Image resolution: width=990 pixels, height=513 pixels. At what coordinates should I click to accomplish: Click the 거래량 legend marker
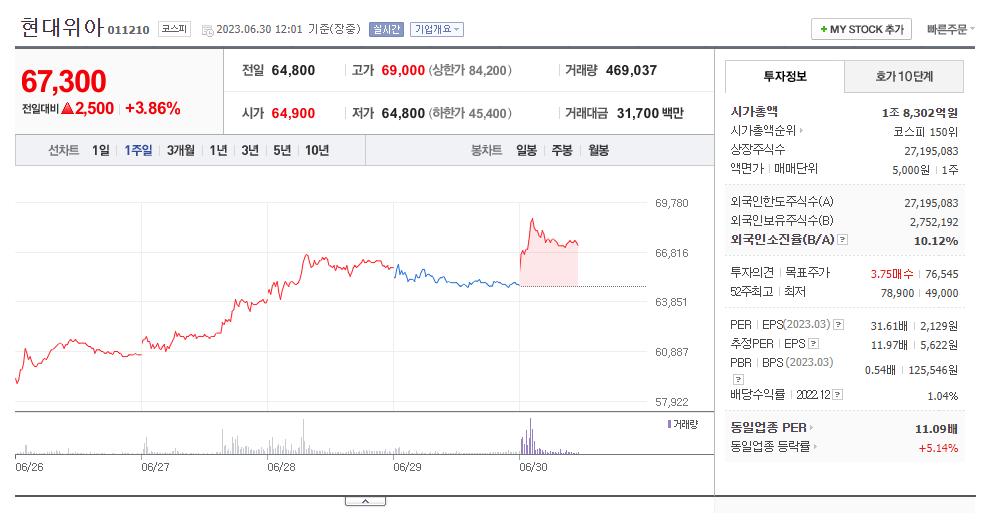point(669,424)
